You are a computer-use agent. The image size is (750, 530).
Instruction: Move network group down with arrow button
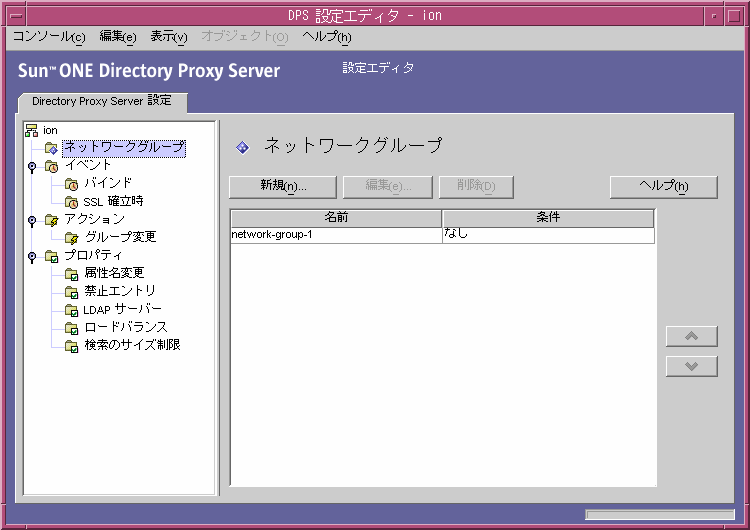(x=692, y=366)
